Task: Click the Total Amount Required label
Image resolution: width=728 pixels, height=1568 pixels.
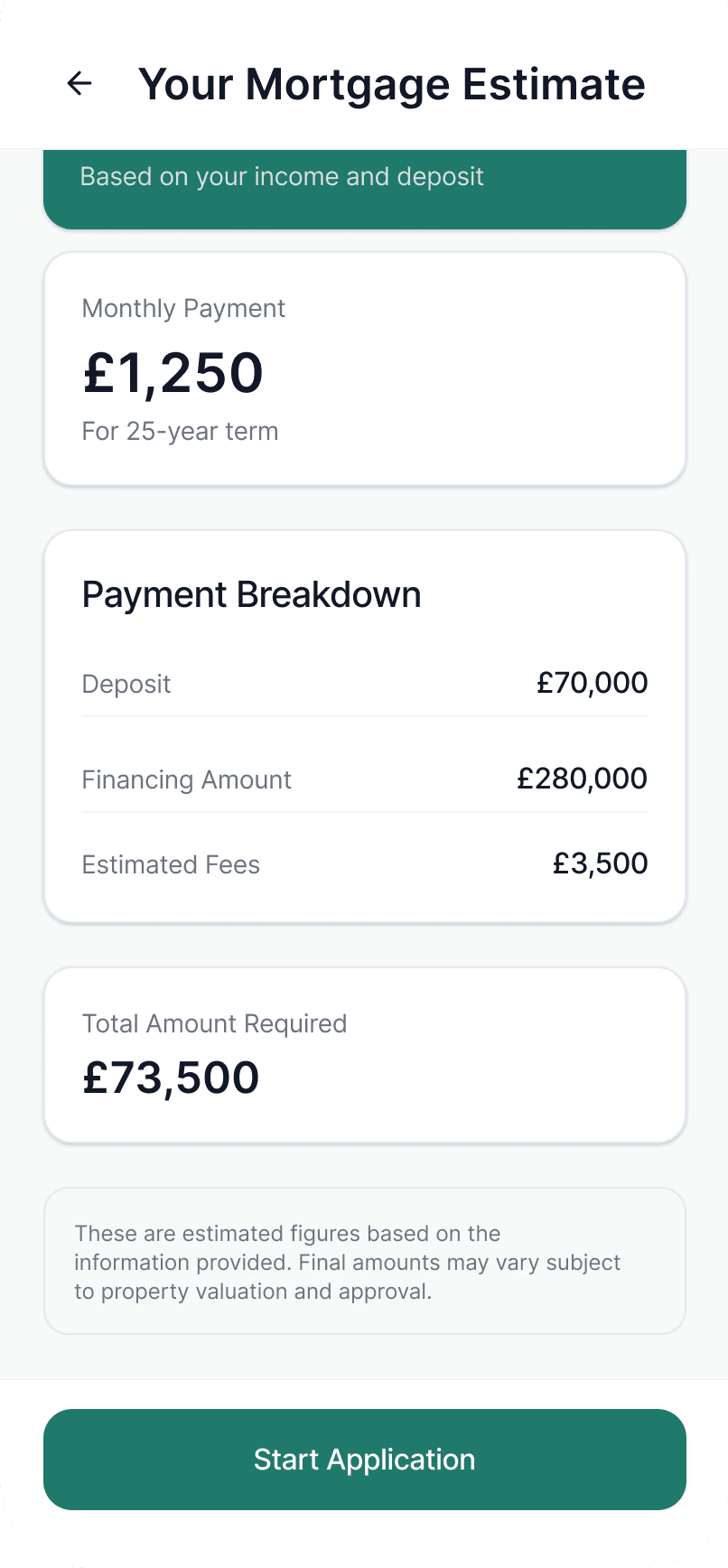Action: point(214,1024)
